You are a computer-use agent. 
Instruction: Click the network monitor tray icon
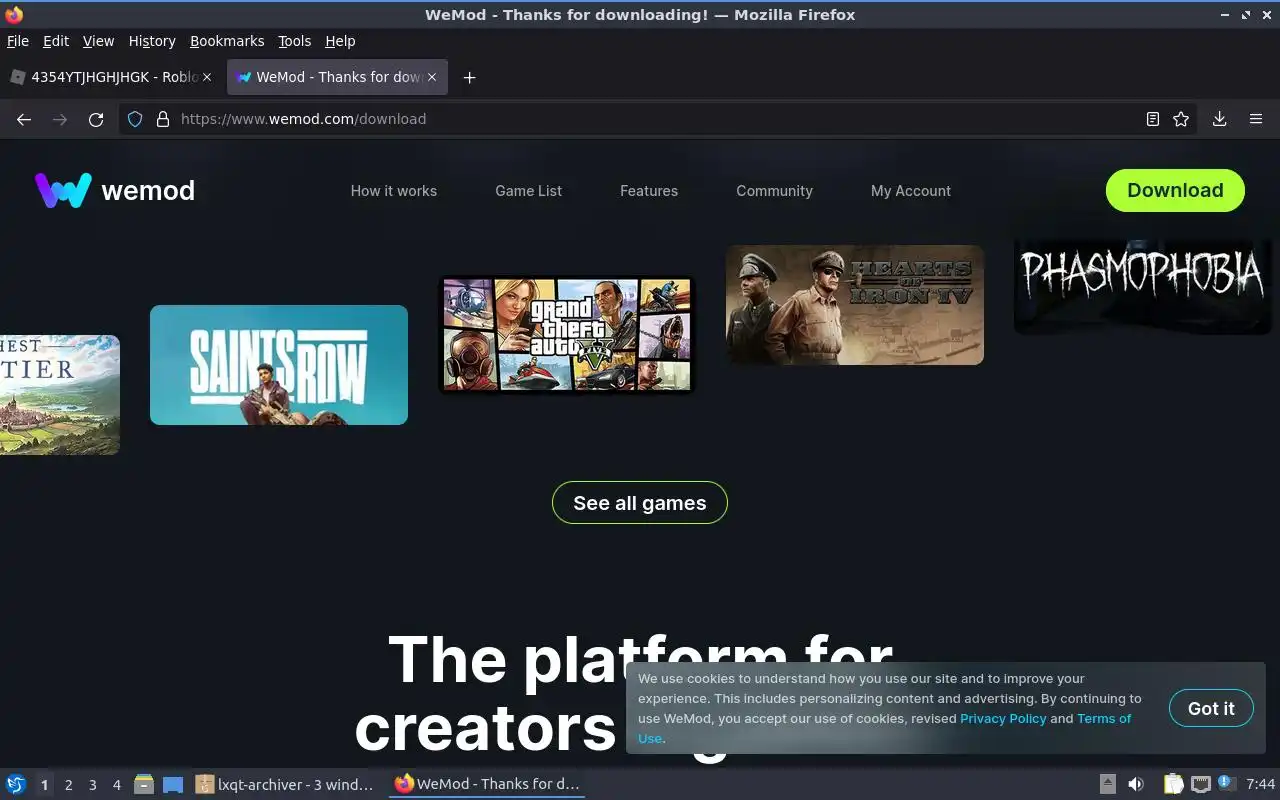pyautogui.click(x=1200, y=784)
